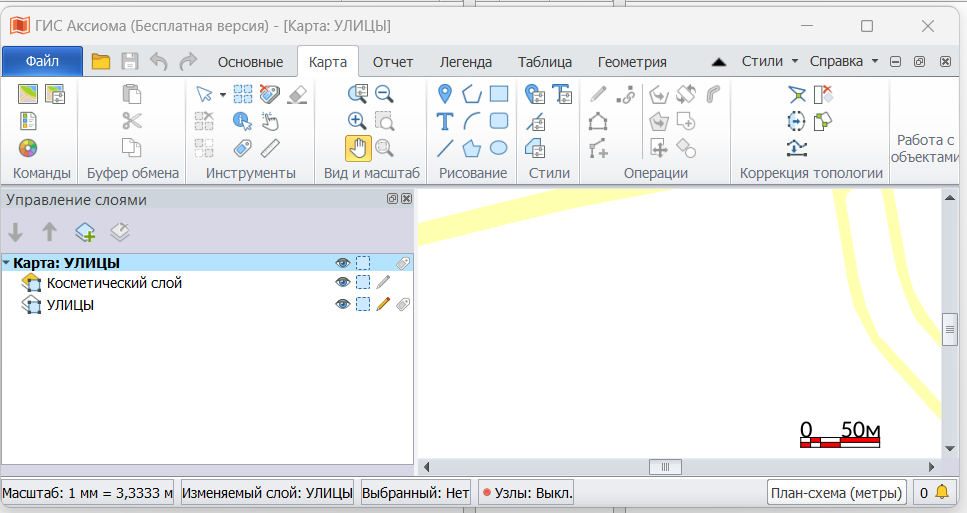Image resolution: width=967 pixels, height=513 pixels.
Task: Add a new layer with plus icon
Action: pyautogui.click(x=86, y=233)
